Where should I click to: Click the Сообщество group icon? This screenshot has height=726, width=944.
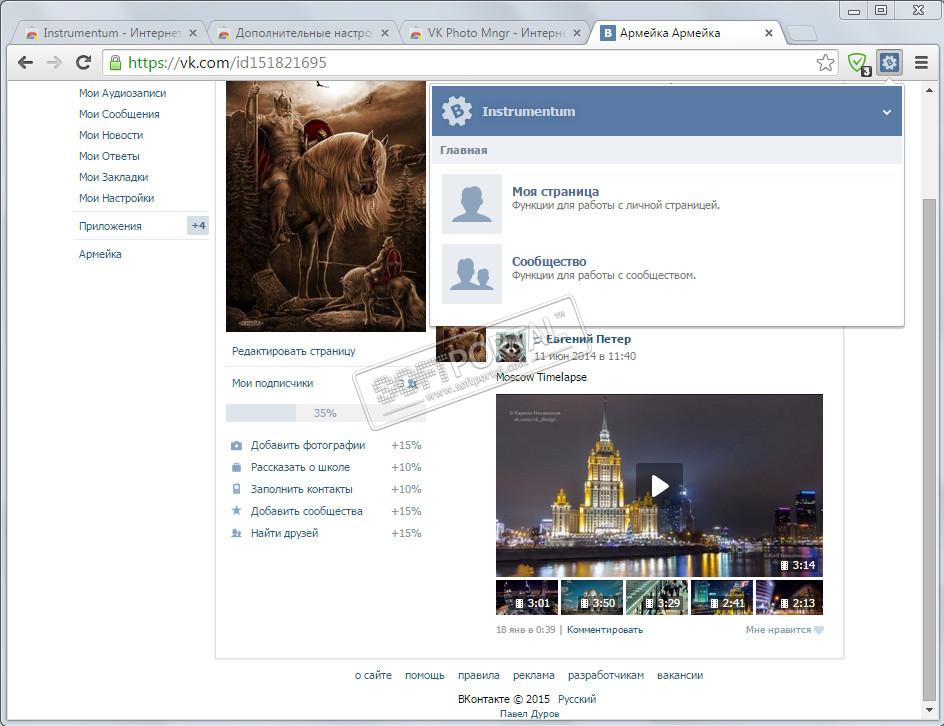tap(471, 274)
